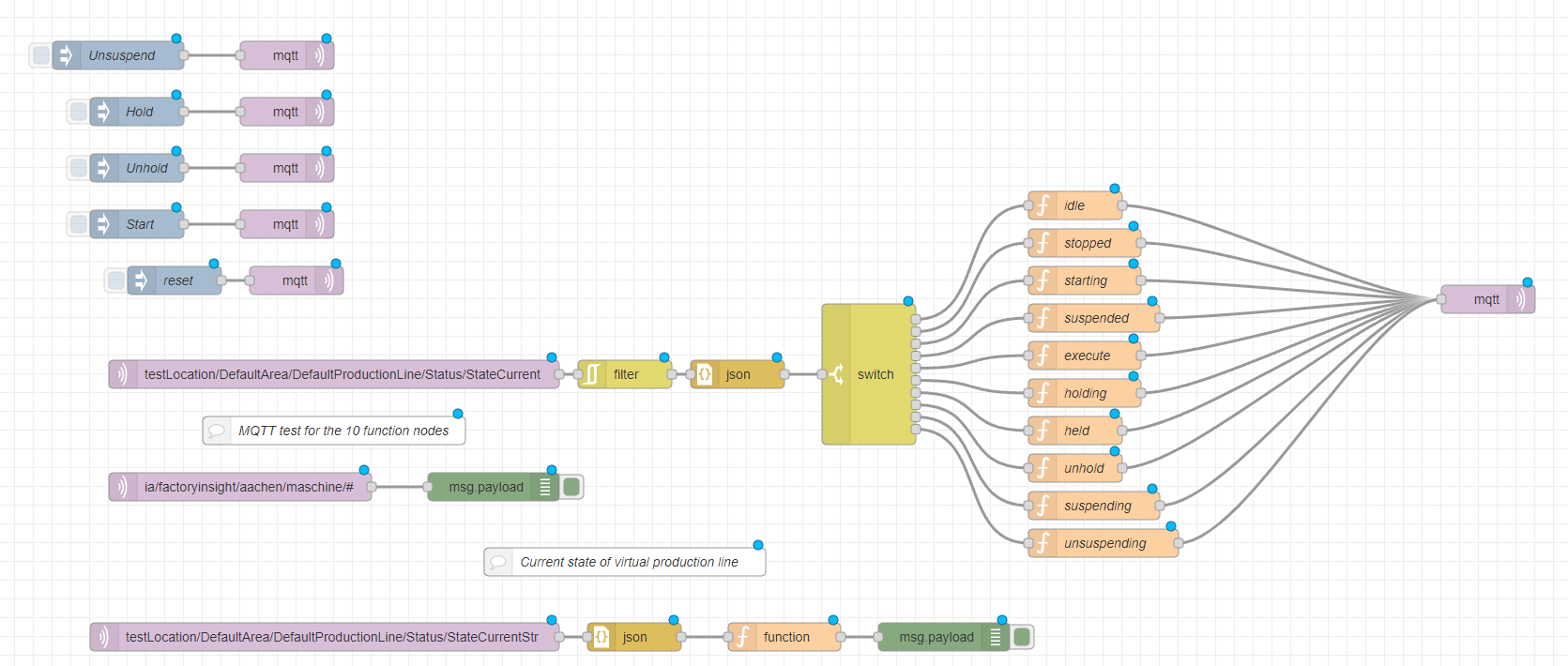Toggle debug output after the bottom function node

(1023, 637)
